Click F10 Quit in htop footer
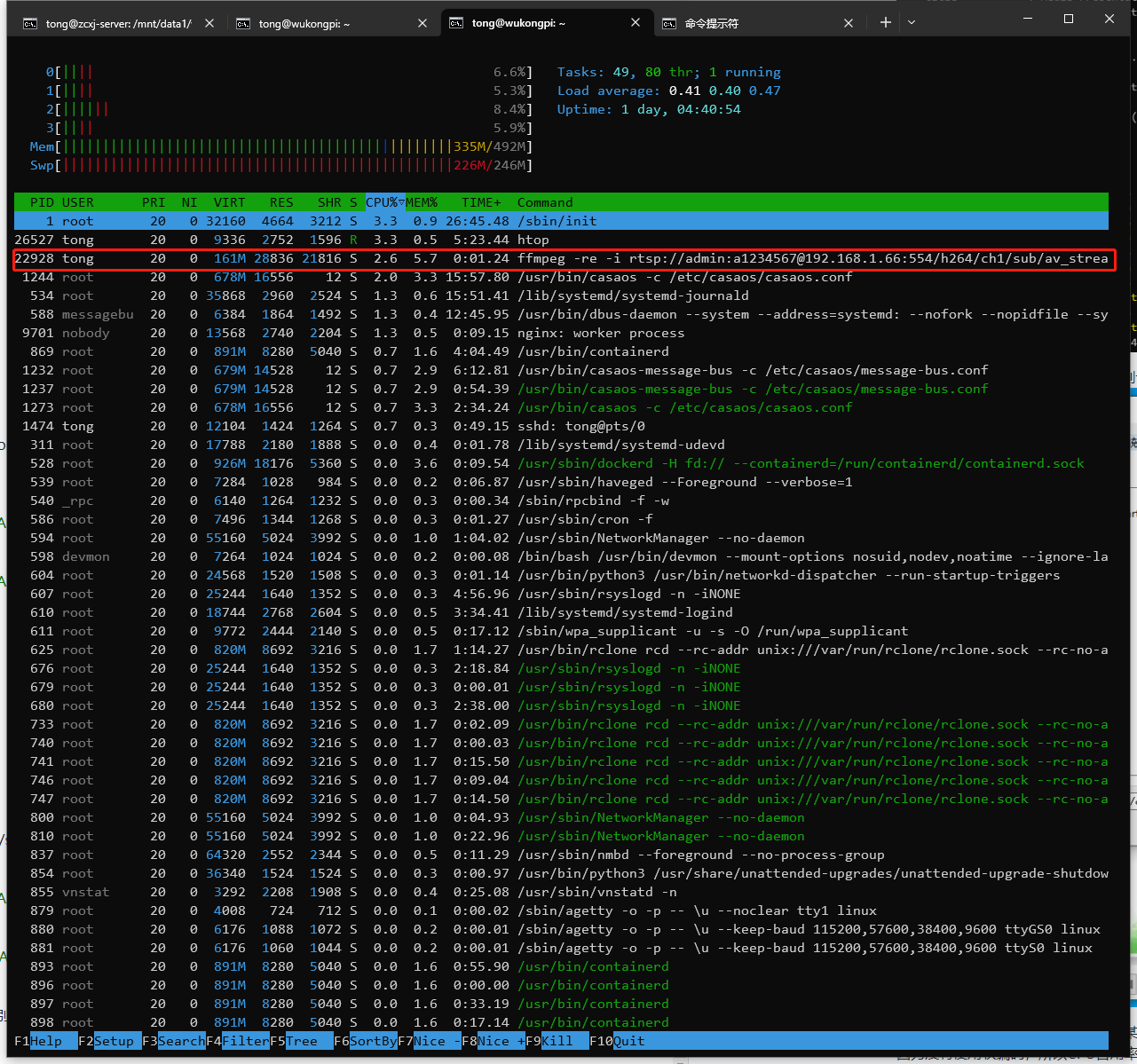This screenshot has width=1137, height=1064. point(617,1041)
